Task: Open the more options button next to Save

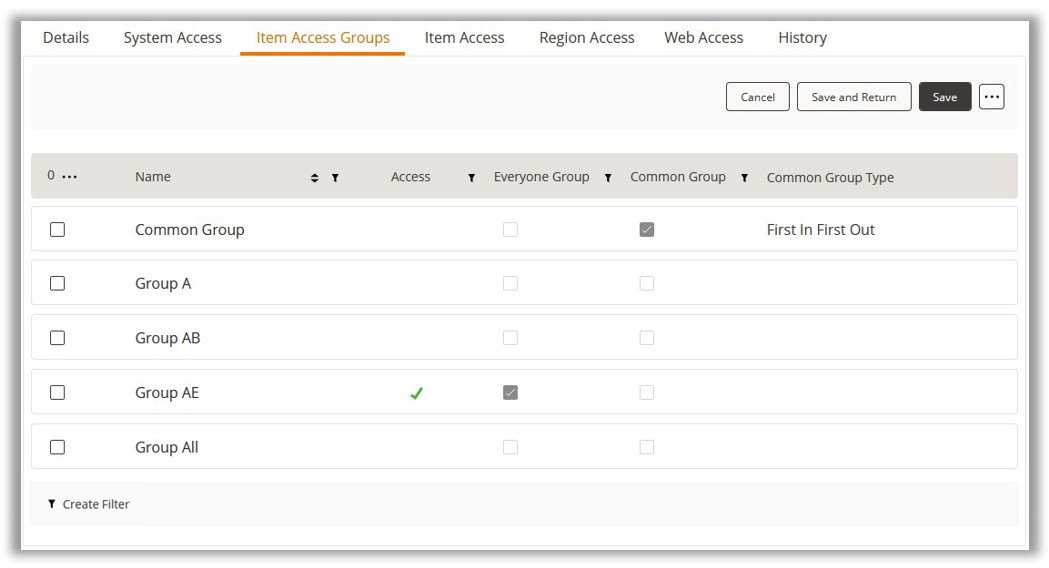Action: click(991, 97)
